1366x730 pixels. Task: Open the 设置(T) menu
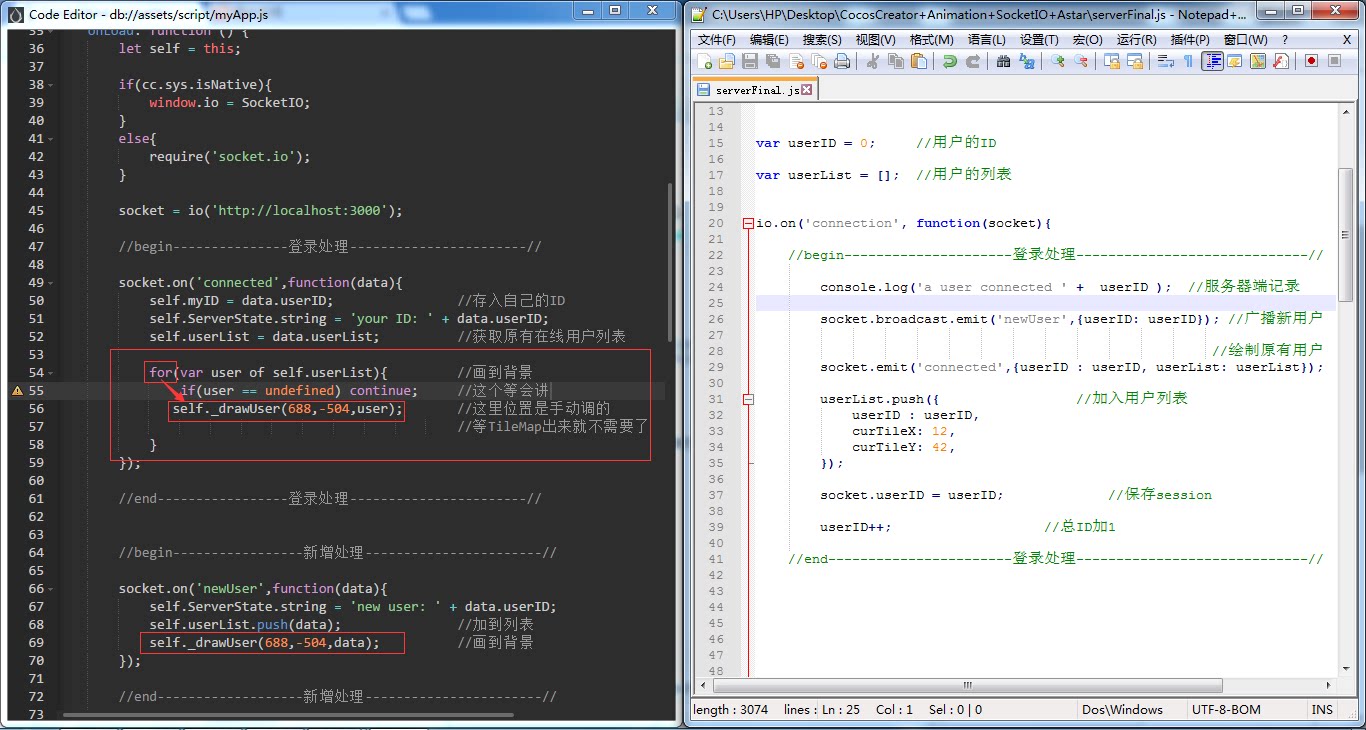click(x=1039, y=39)
